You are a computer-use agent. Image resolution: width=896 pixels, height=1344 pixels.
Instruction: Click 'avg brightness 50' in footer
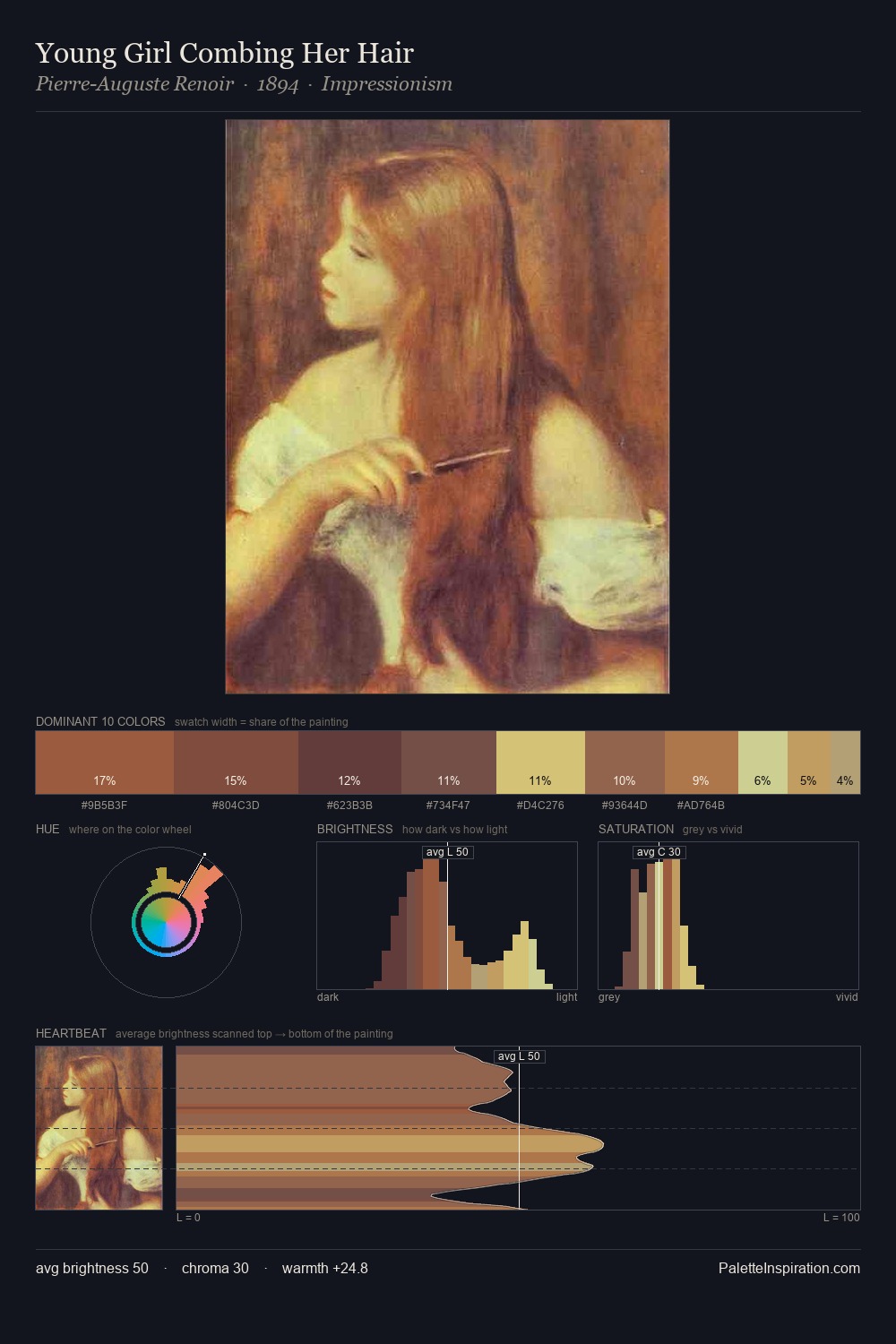click(x=92, y=1268)
